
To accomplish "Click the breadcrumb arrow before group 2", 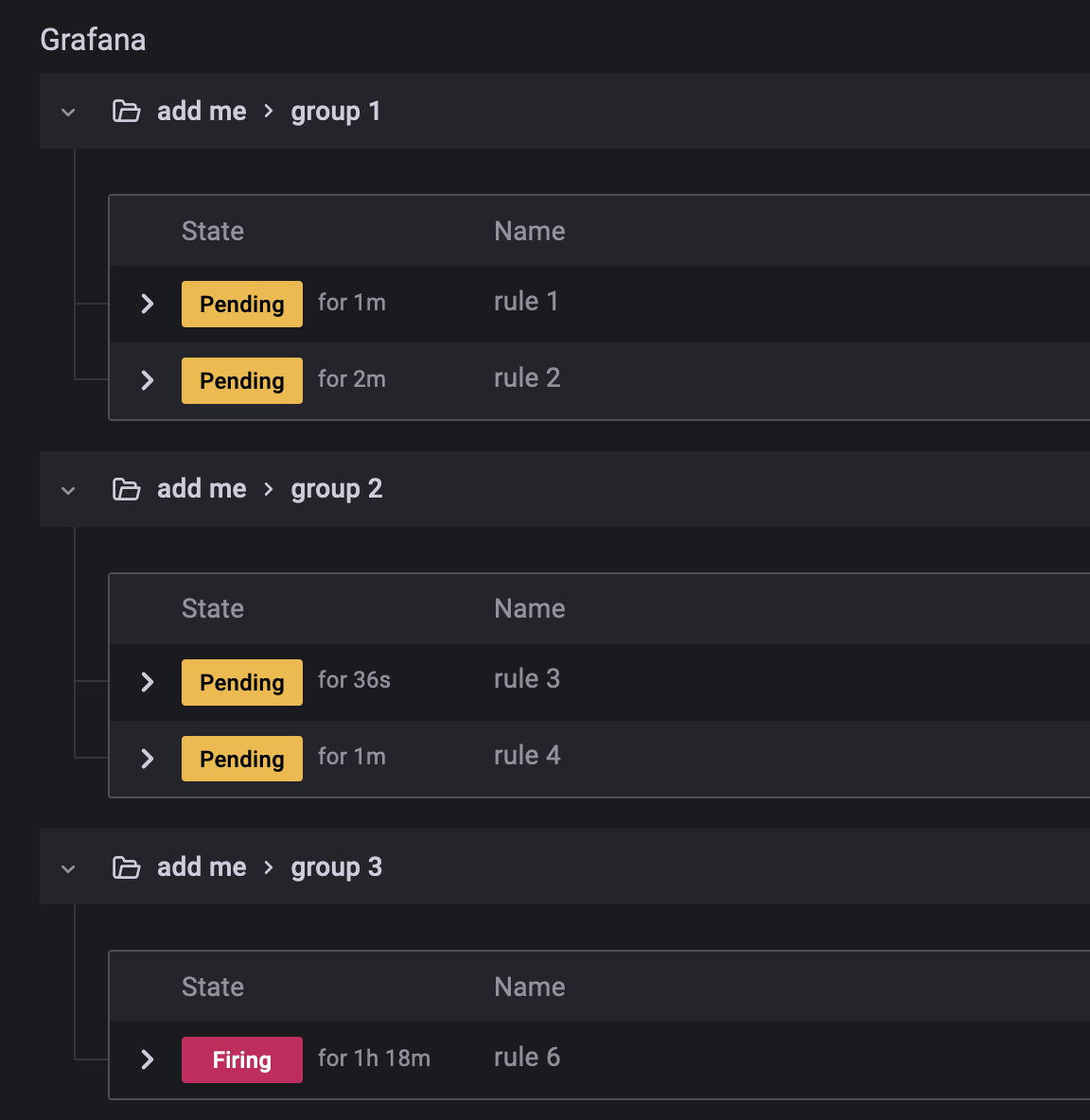I will pos(268,489).
